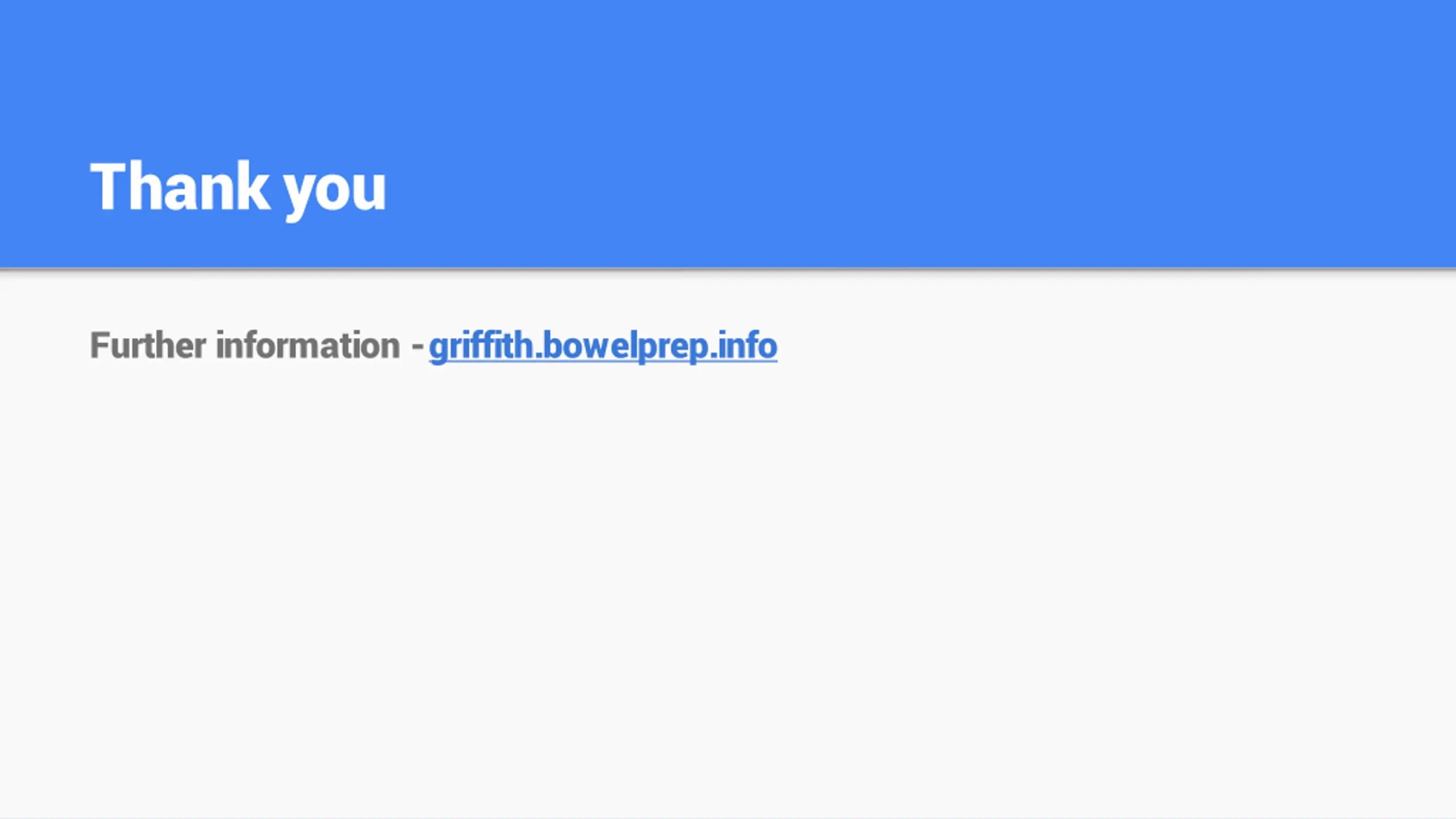Image resolution: width=1456 pixels, height=819 pixels.
Task: Click the 'Thank you' slide title
Action: pos(238,188)
